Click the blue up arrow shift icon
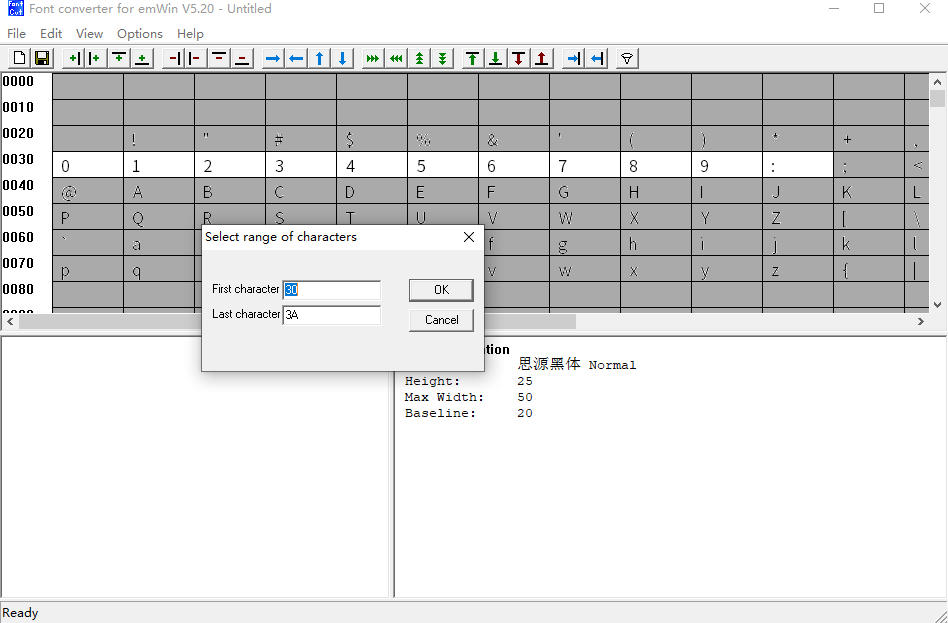Screen dimensions: 948x623 pos(319,58)
